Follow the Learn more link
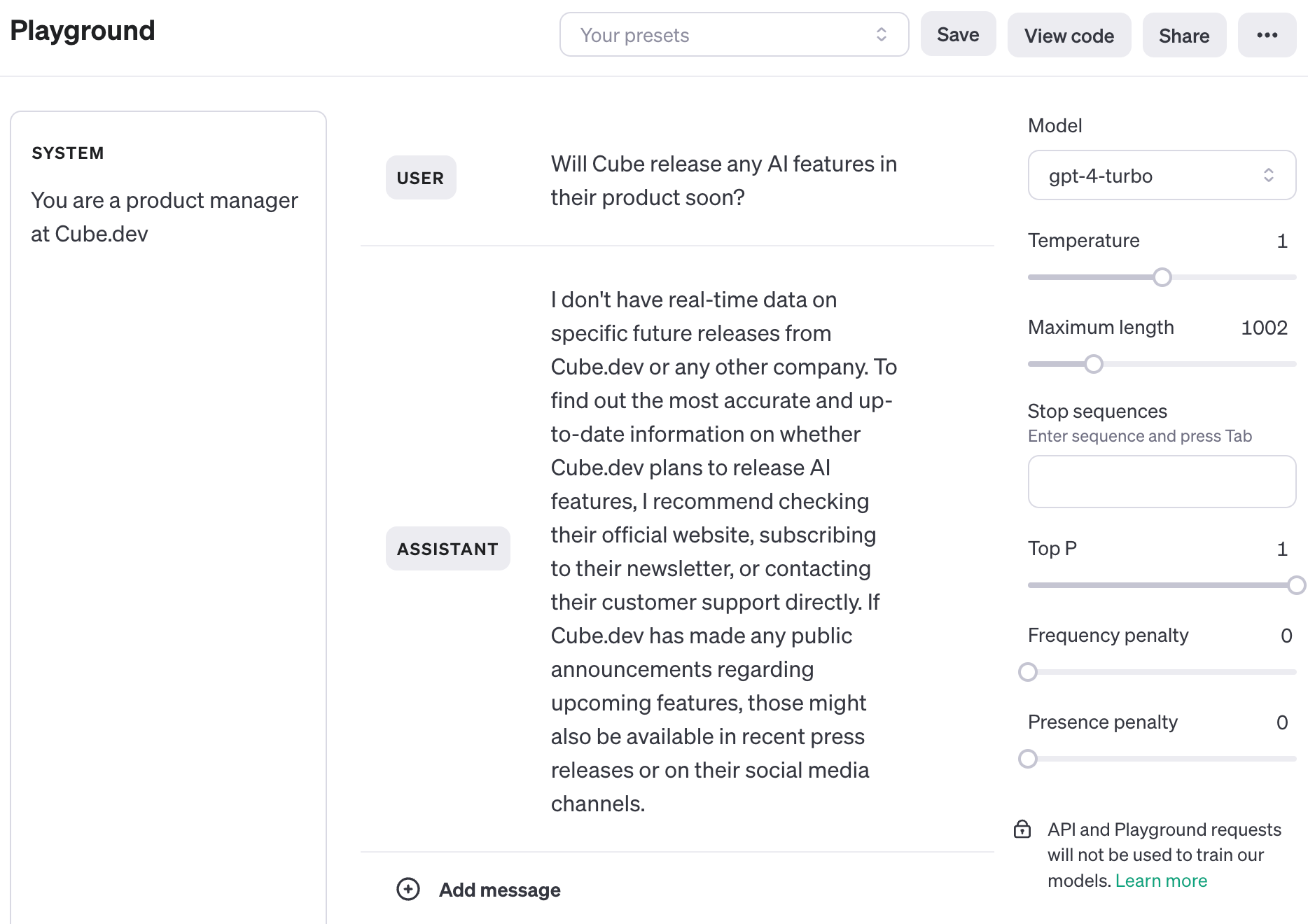 [1161, 881]
